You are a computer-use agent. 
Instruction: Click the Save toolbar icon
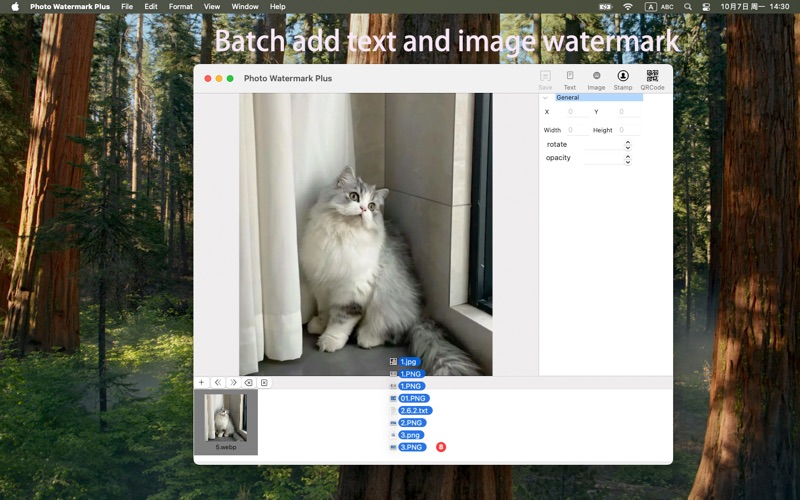[x=545, y=80]
